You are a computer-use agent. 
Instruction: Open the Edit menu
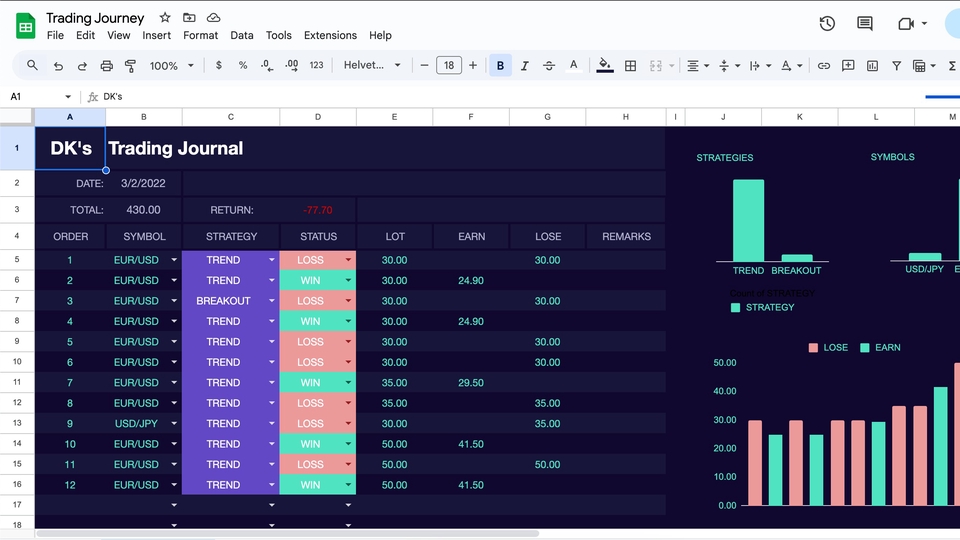pyautogui.click(x=85, y=36)
